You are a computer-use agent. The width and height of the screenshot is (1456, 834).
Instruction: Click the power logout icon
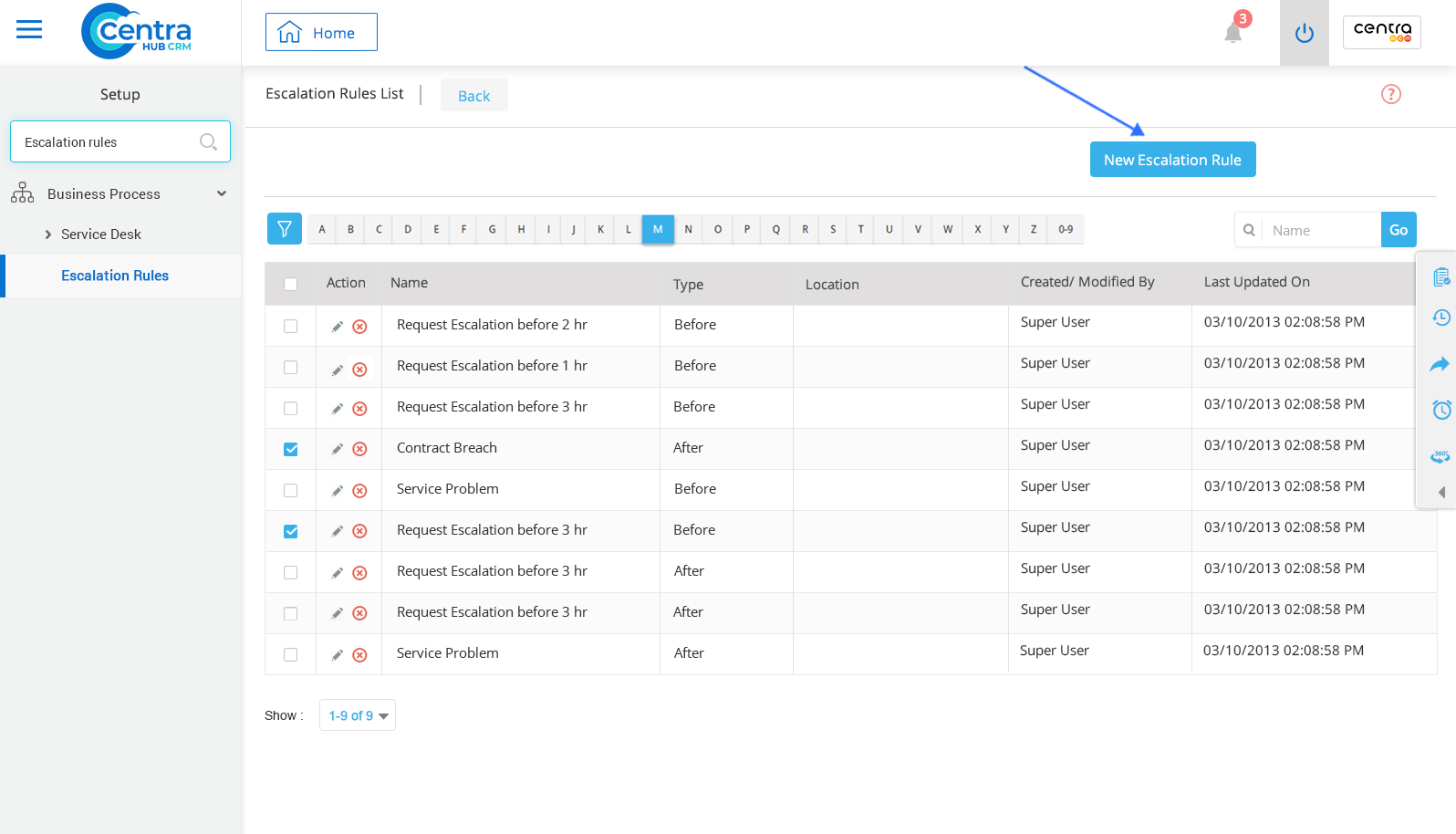point(1304,34)
